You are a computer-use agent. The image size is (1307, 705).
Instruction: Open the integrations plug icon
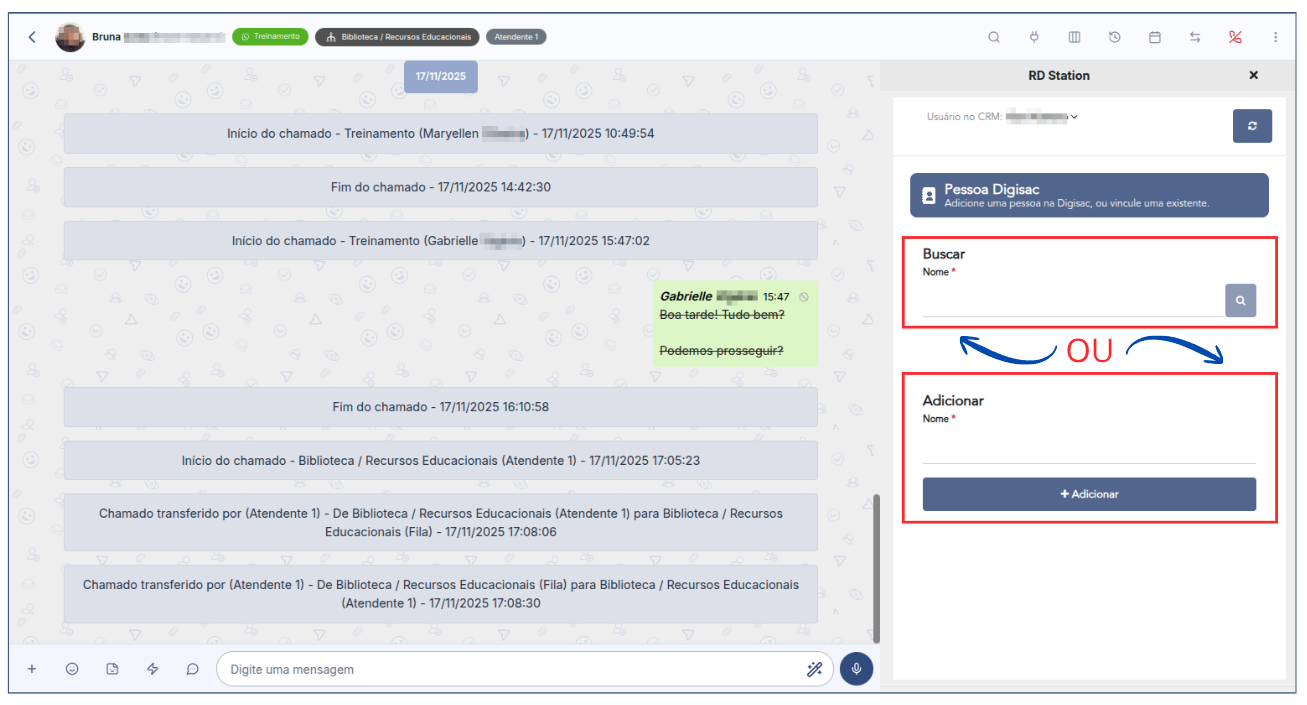tap(1034, 37)
